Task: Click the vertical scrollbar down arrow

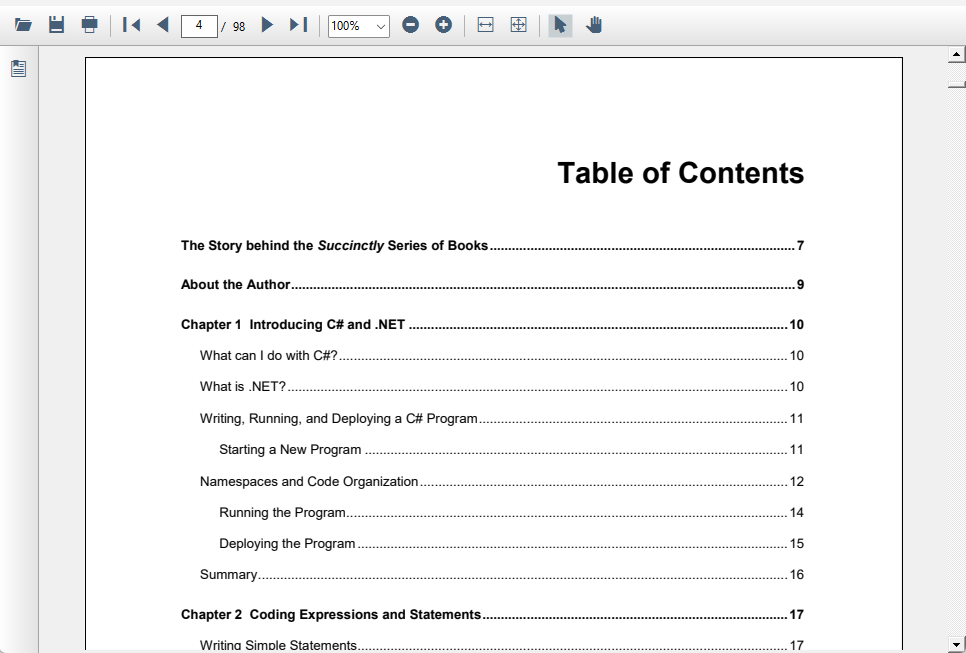Action: (956, 644)
